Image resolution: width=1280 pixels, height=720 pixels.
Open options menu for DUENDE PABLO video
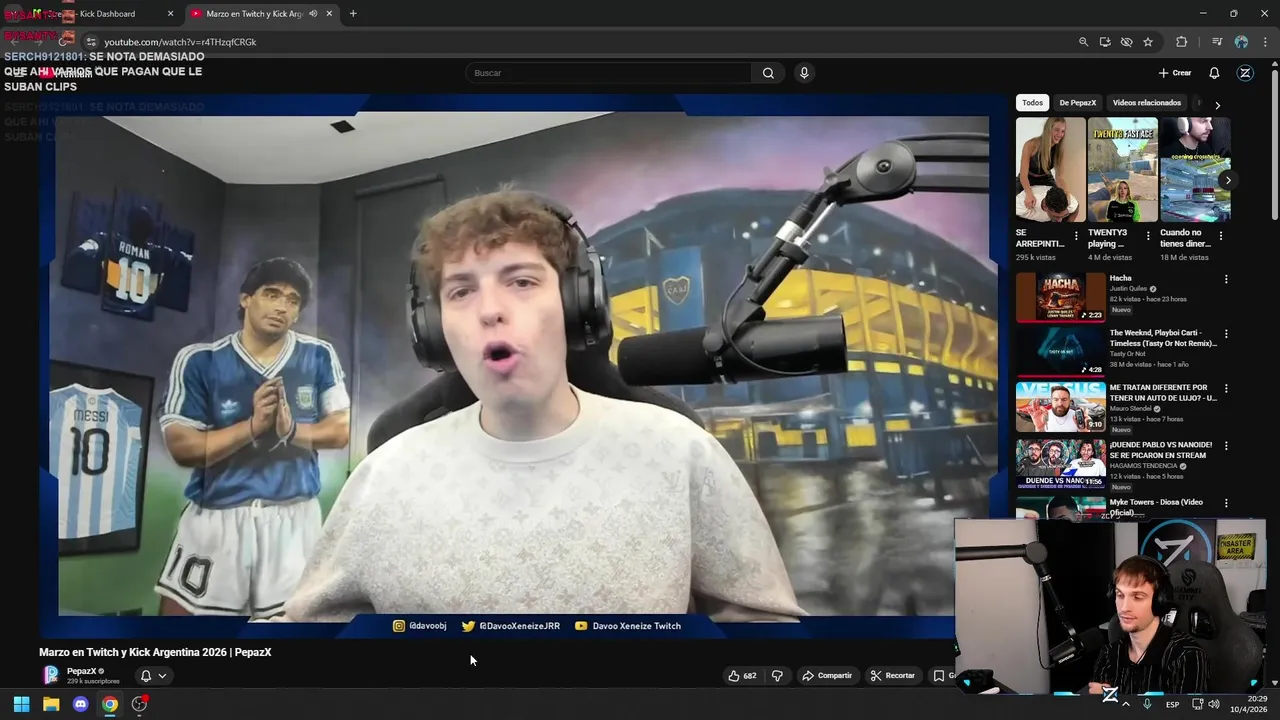coord(1226,446)
